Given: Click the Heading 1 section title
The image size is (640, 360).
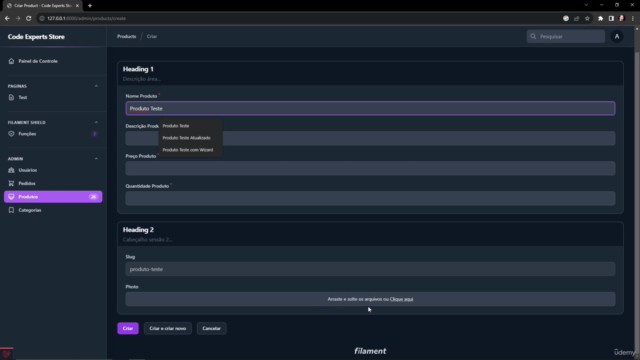Looking at the screenshot, I should (138, 69).
